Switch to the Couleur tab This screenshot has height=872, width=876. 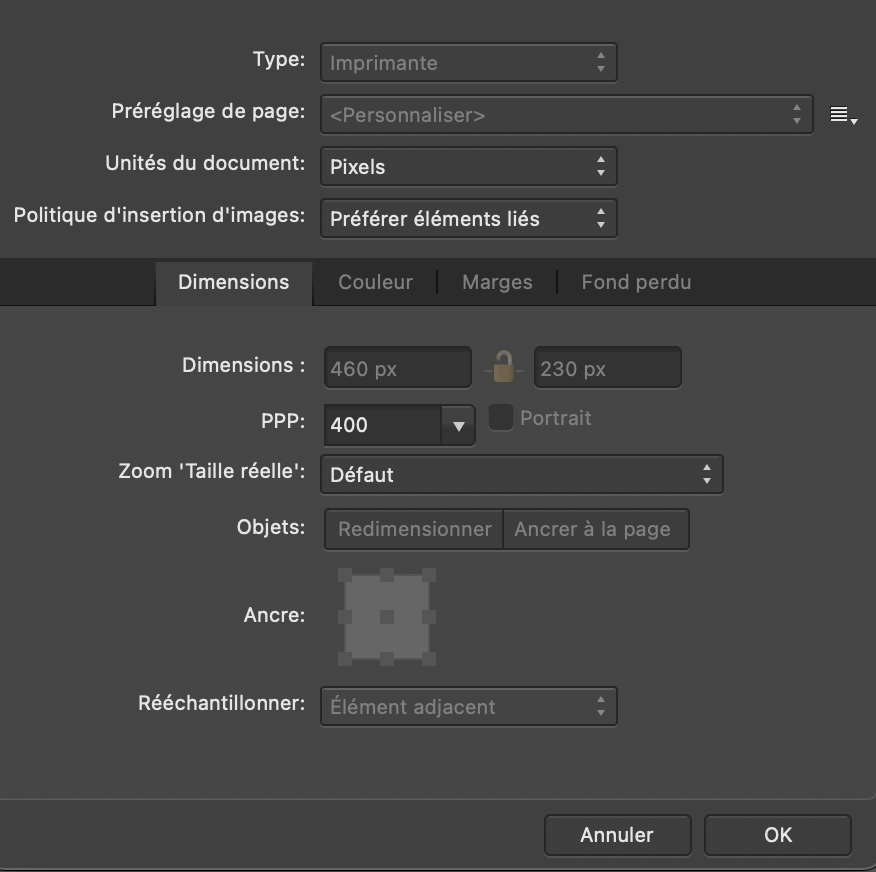[x=375, y=282]
